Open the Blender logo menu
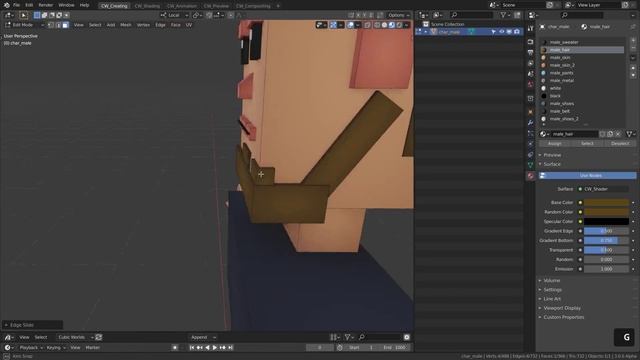The height and width of the screenshot is (360, 640). [7, 5]
